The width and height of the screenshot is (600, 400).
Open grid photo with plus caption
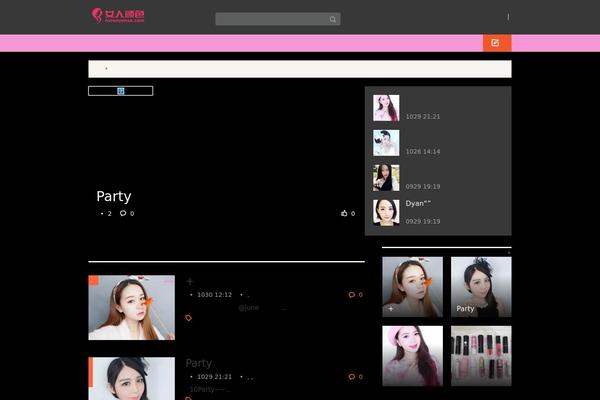tap(412, 287)
